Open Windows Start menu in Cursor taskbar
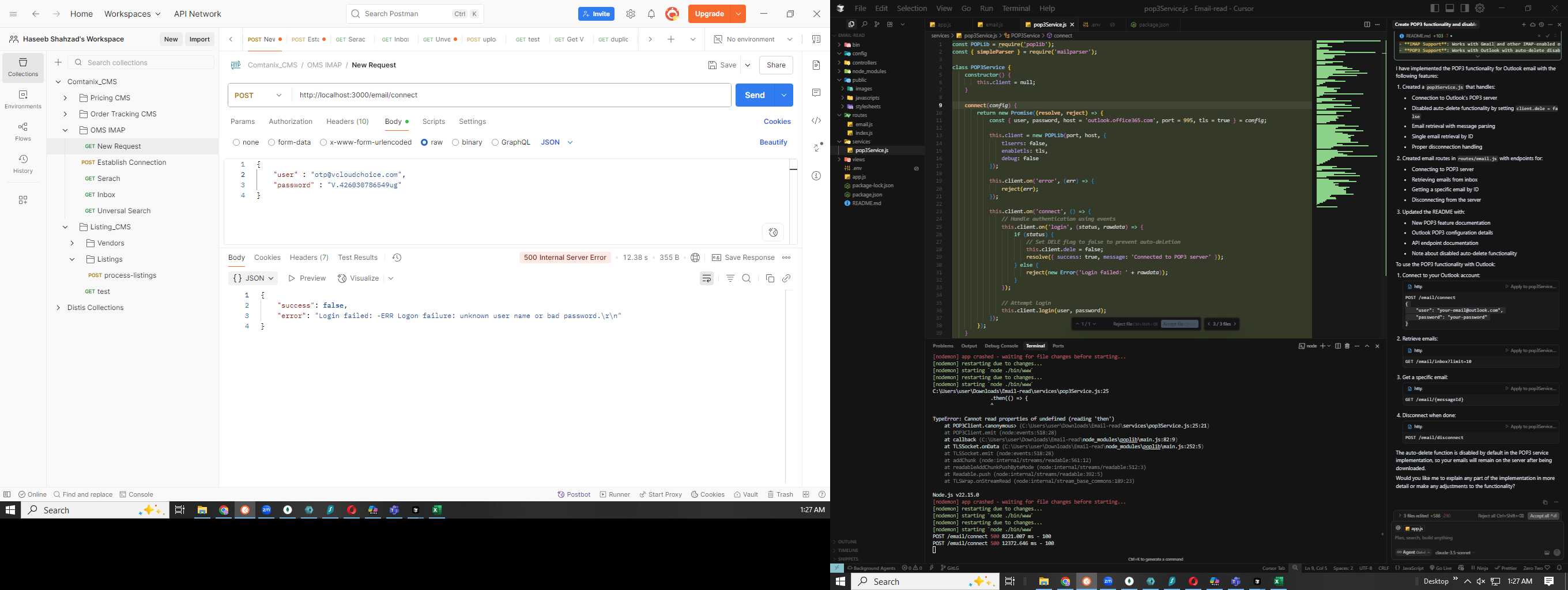This screenshot has height=590, width=1568. pyautogui.click(x=840, y=581)
